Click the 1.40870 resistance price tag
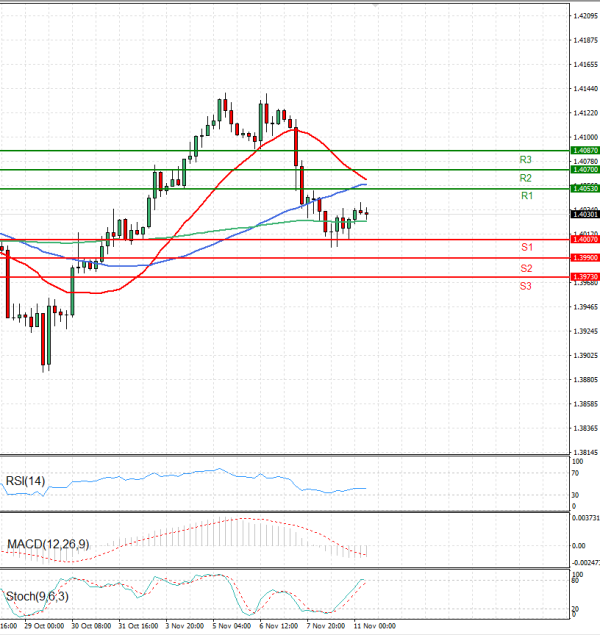This screenshot has height=635, width=600. 584,150
